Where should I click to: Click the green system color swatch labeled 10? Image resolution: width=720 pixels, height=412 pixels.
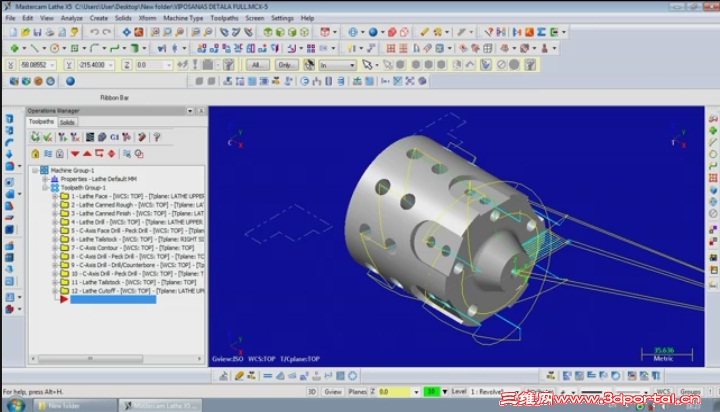click(x=431, y=392)
